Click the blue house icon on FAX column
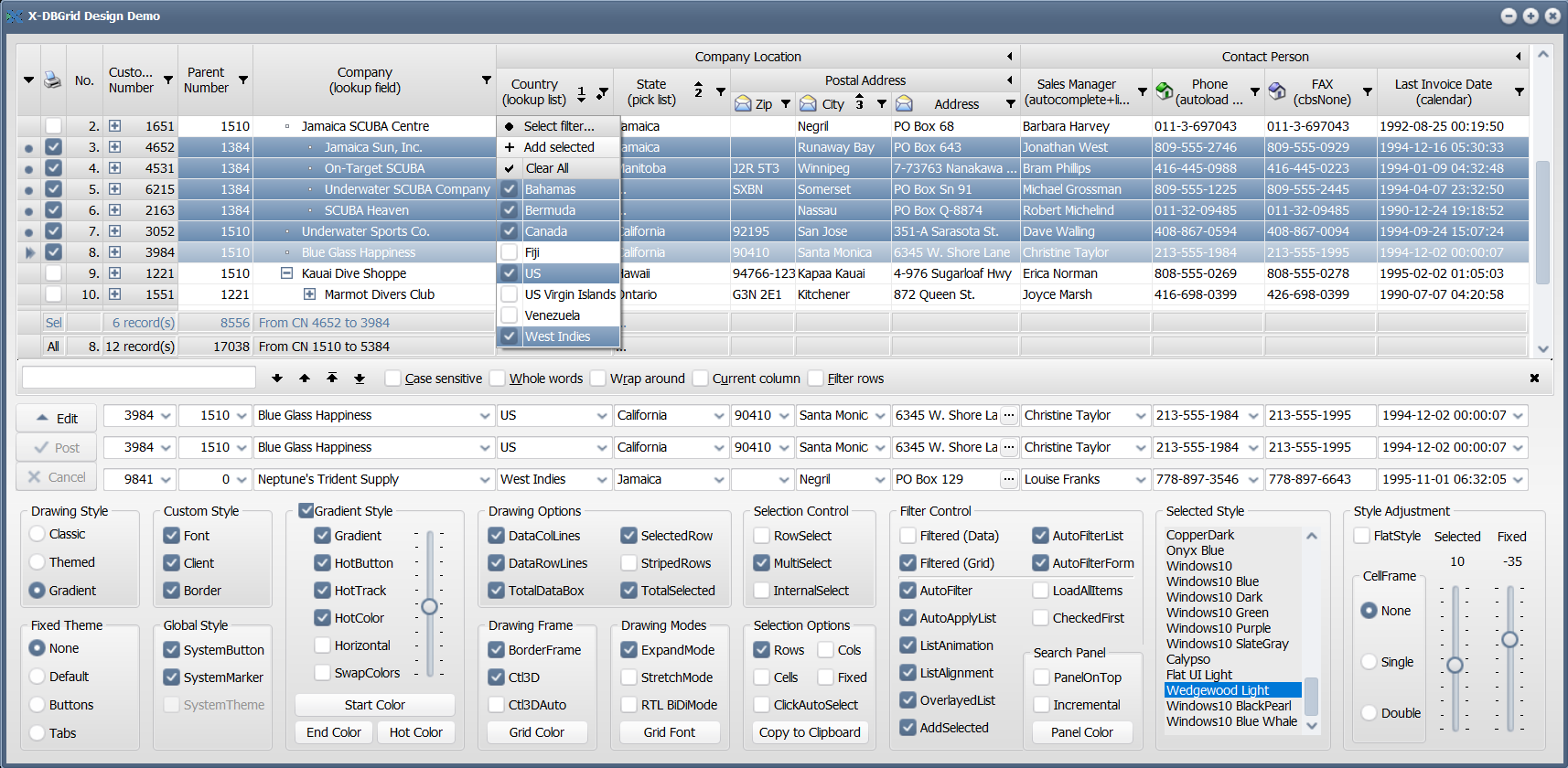Image resolution: width=1568 pixels, height=768 pixels. click(1277, 91)
